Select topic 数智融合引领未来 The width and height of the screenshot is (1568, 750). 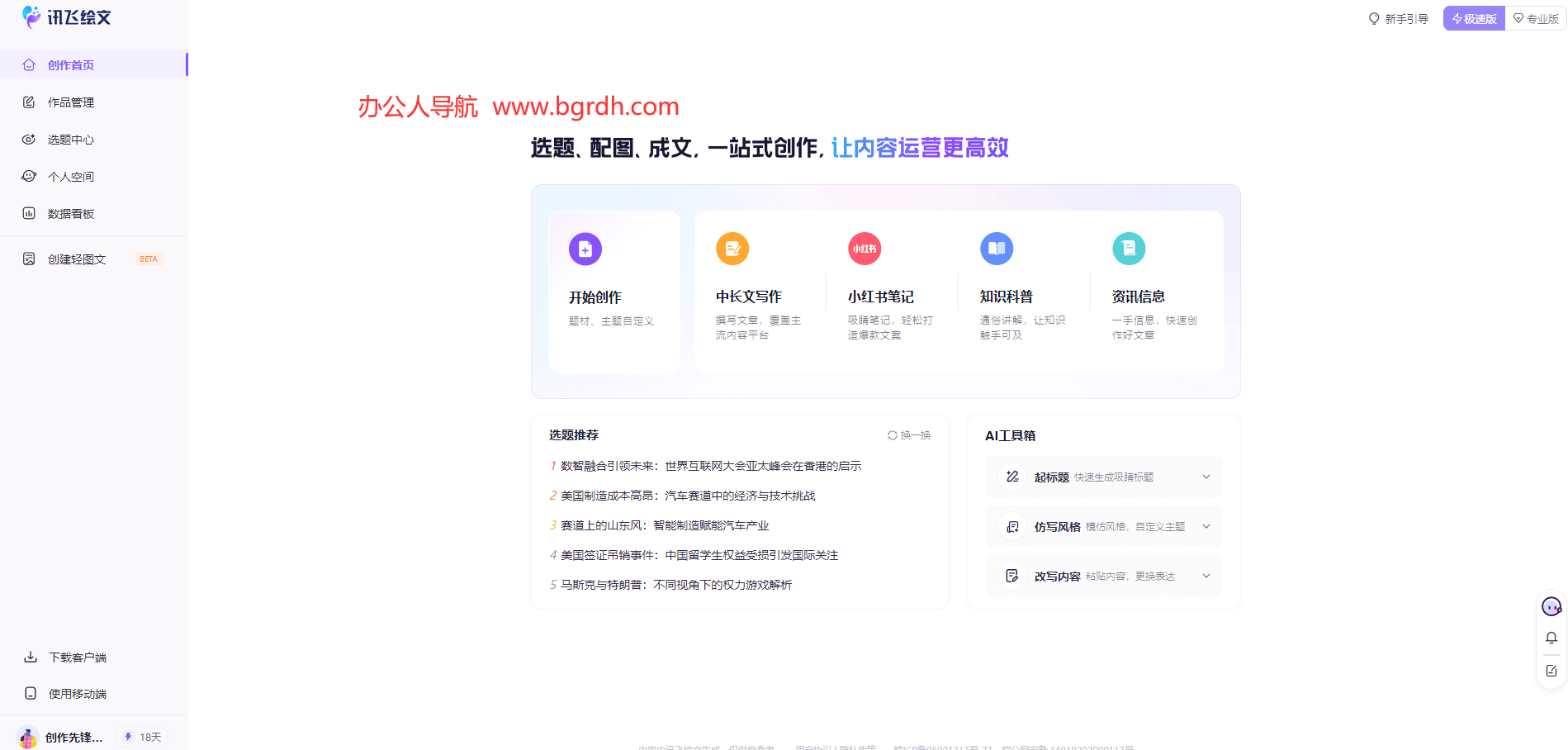[710, 466]
